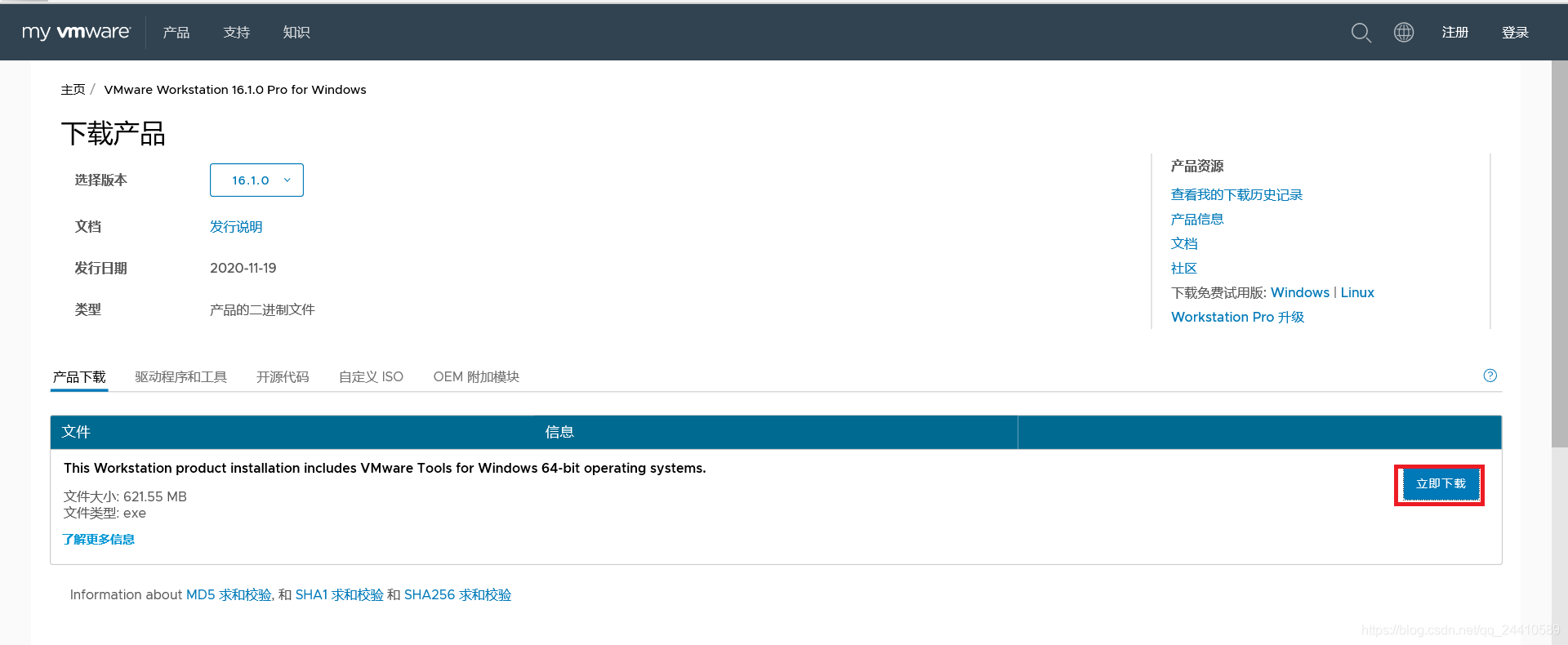This screenshot has height=645, width=1568.
Task: Open the 支持 menu
Action: [237, 32]
